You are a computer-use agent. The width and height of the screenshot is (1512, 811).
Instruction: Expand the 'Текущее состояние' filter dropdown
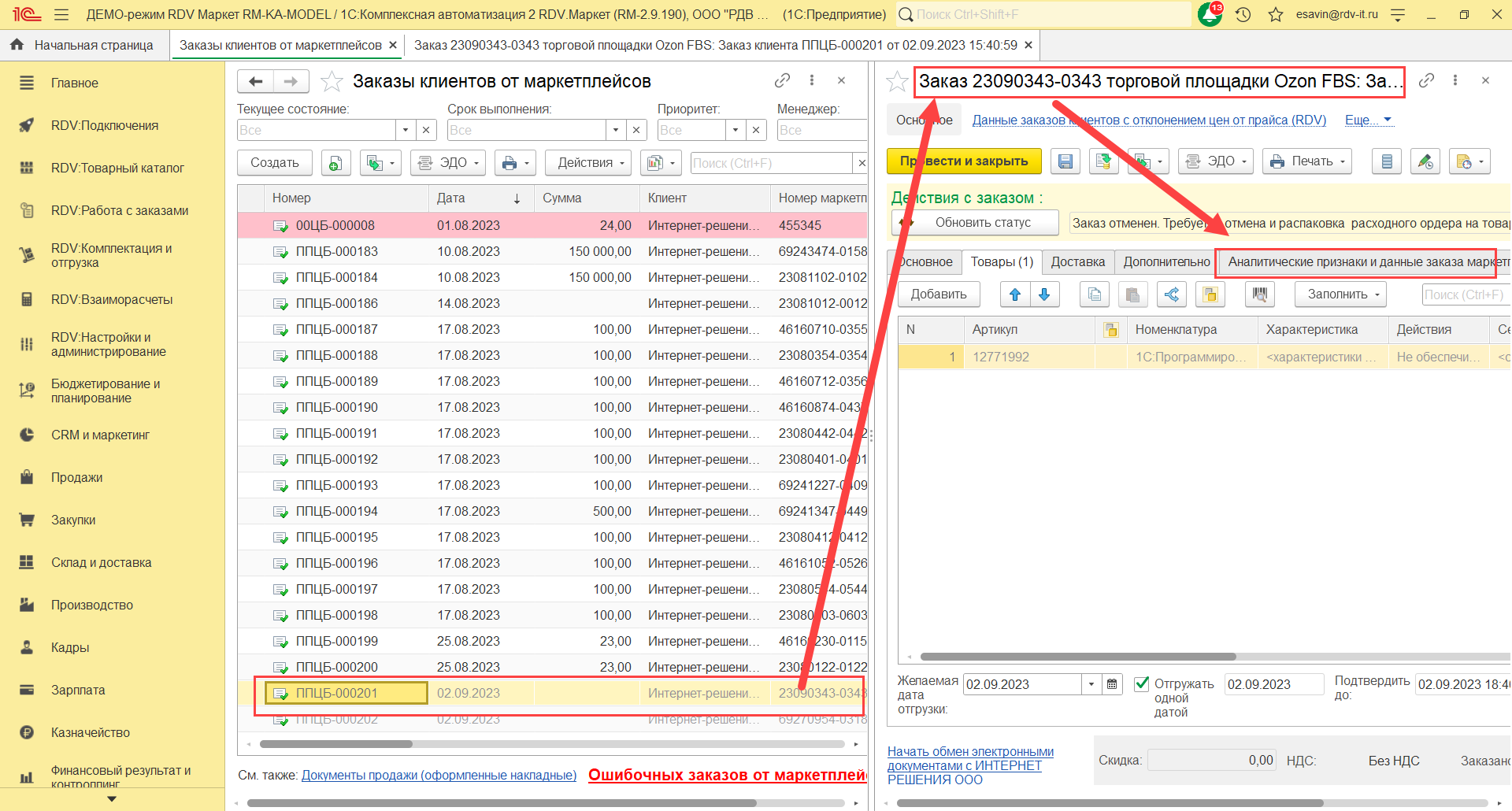[x=406, y=130]
